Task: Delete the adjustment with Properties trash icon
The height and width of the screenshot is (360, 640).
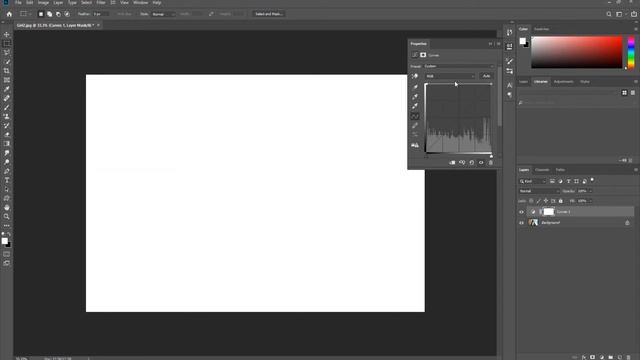Action: pos(491,162)
